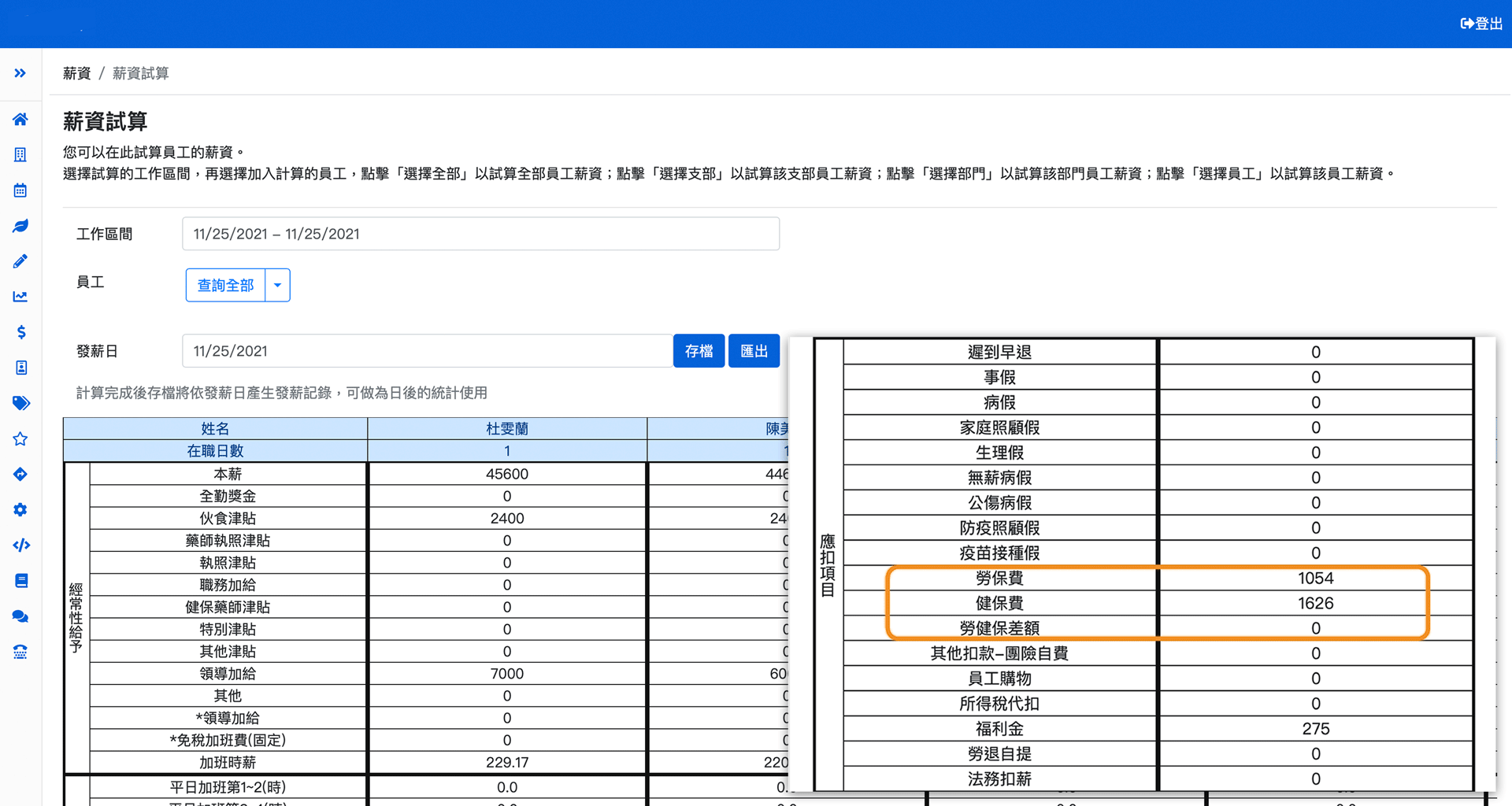The height and width of the screenshot is (806, 1512).
Task: Select the company/organization icon in sidebar
Action: point(20,154)
